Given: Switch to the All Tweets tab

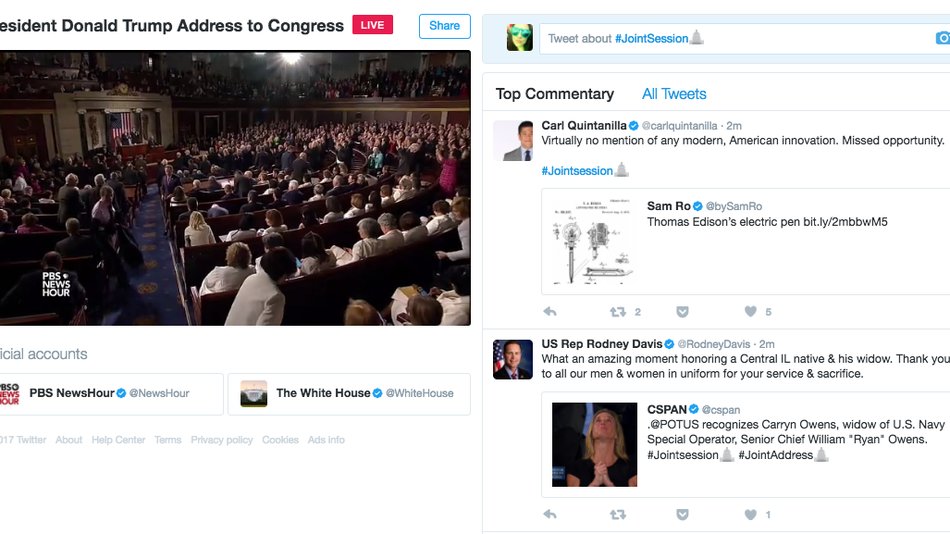Looking at the screenshot, I should 674,94.
